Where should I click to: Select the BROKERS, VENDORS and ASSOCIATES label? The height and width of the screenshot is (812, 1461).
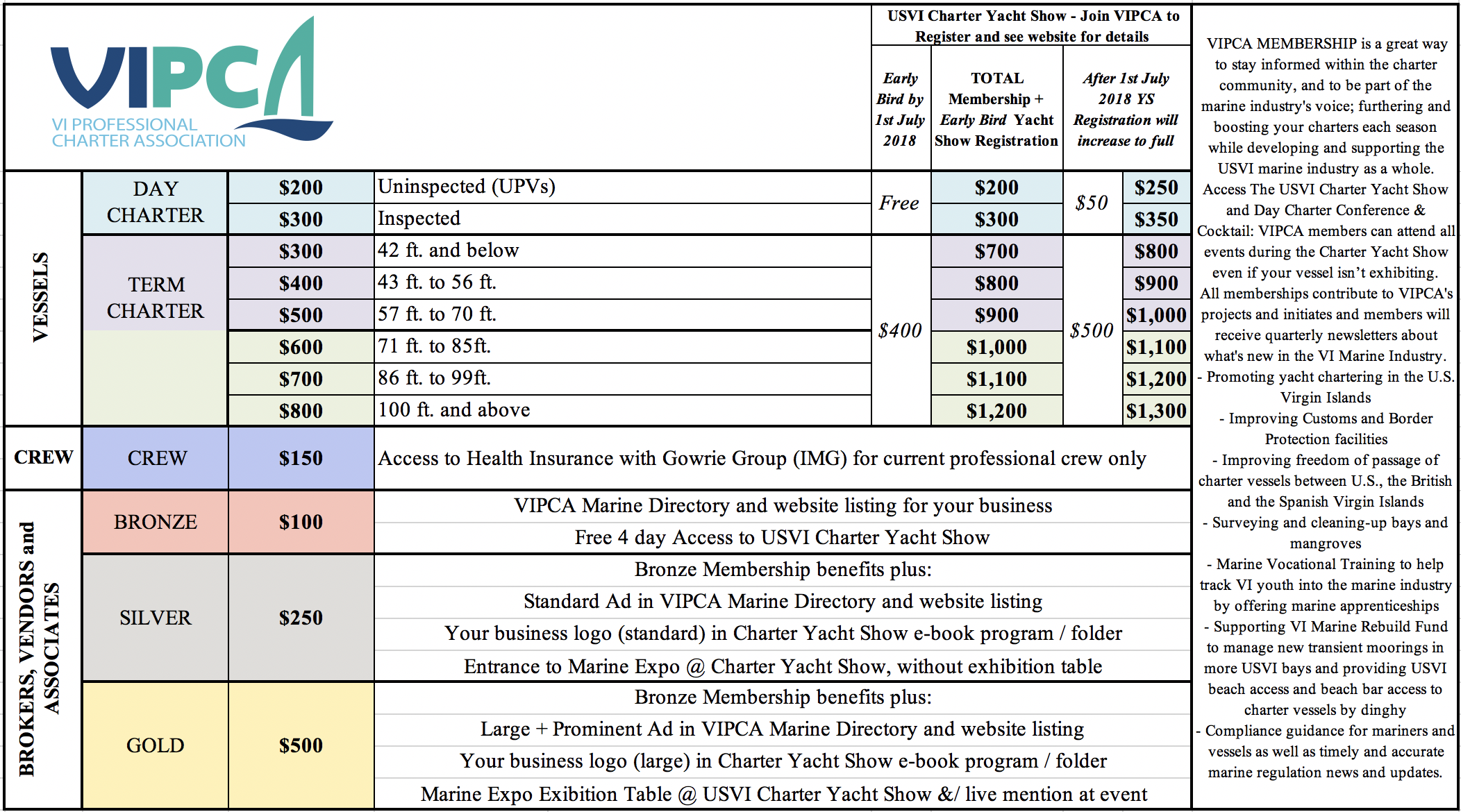click(x=40, y=649)
